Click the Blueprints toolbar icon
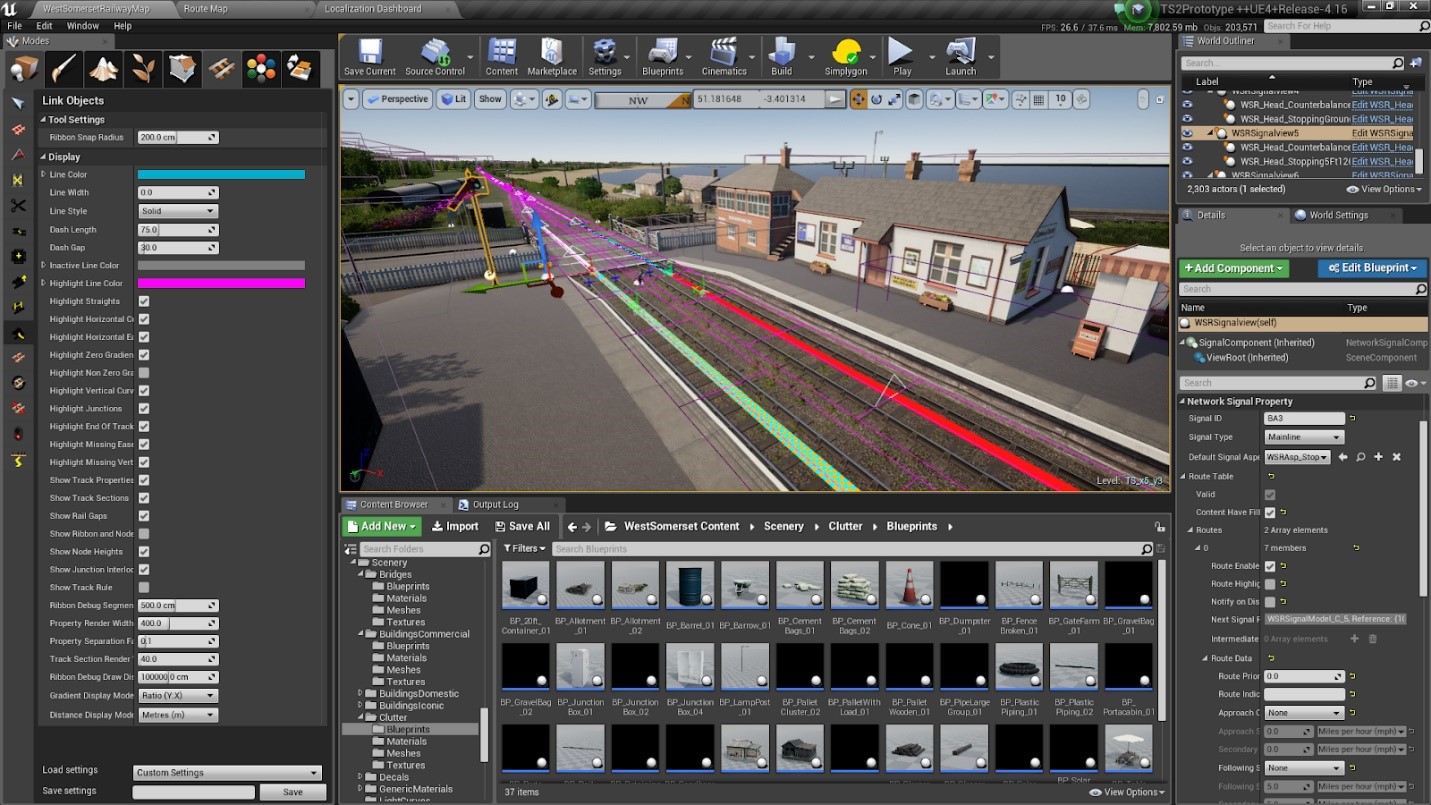 [x=662, y=57]
